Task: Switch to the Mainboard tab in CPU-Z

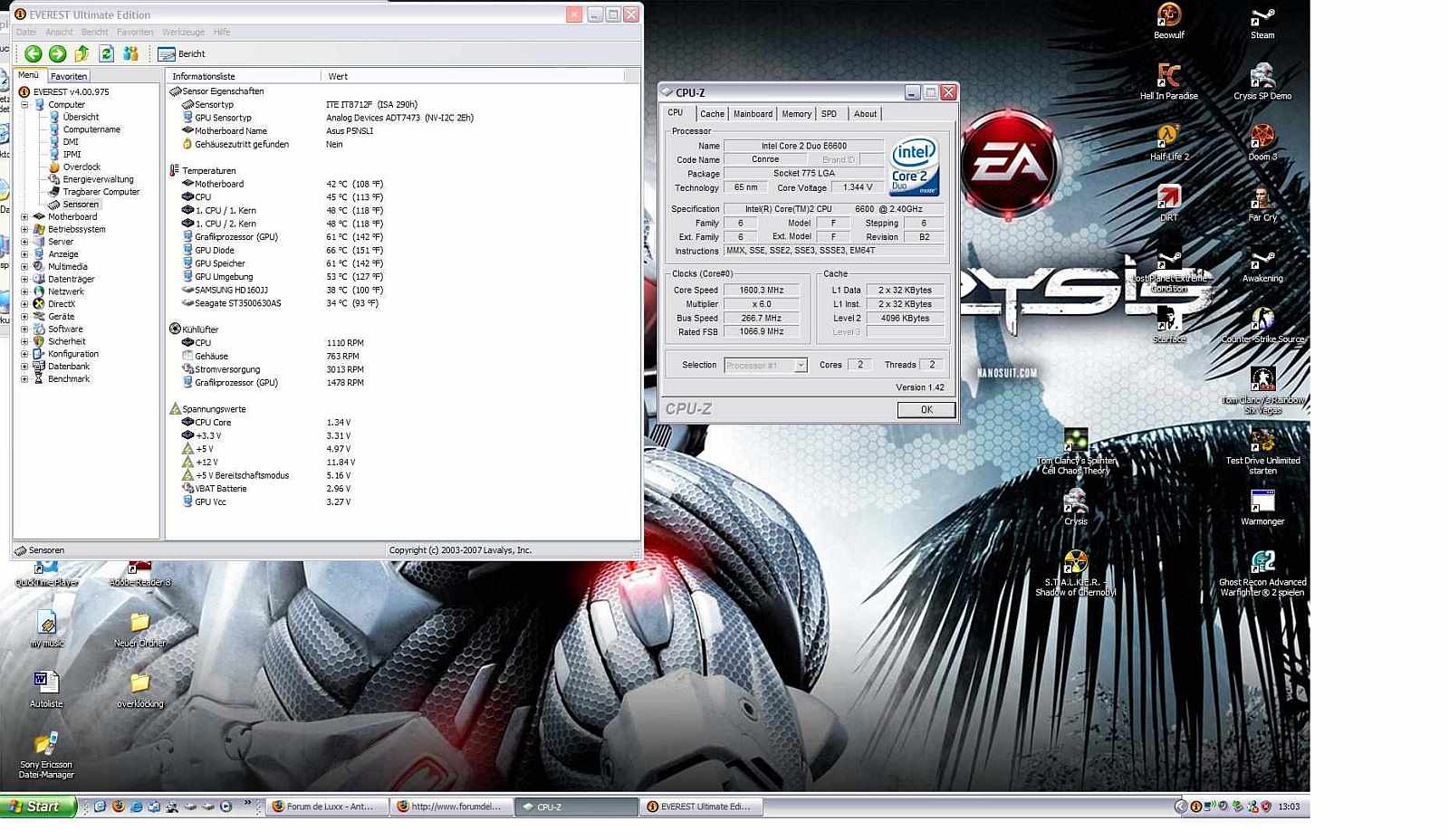Action: point(753,114)
